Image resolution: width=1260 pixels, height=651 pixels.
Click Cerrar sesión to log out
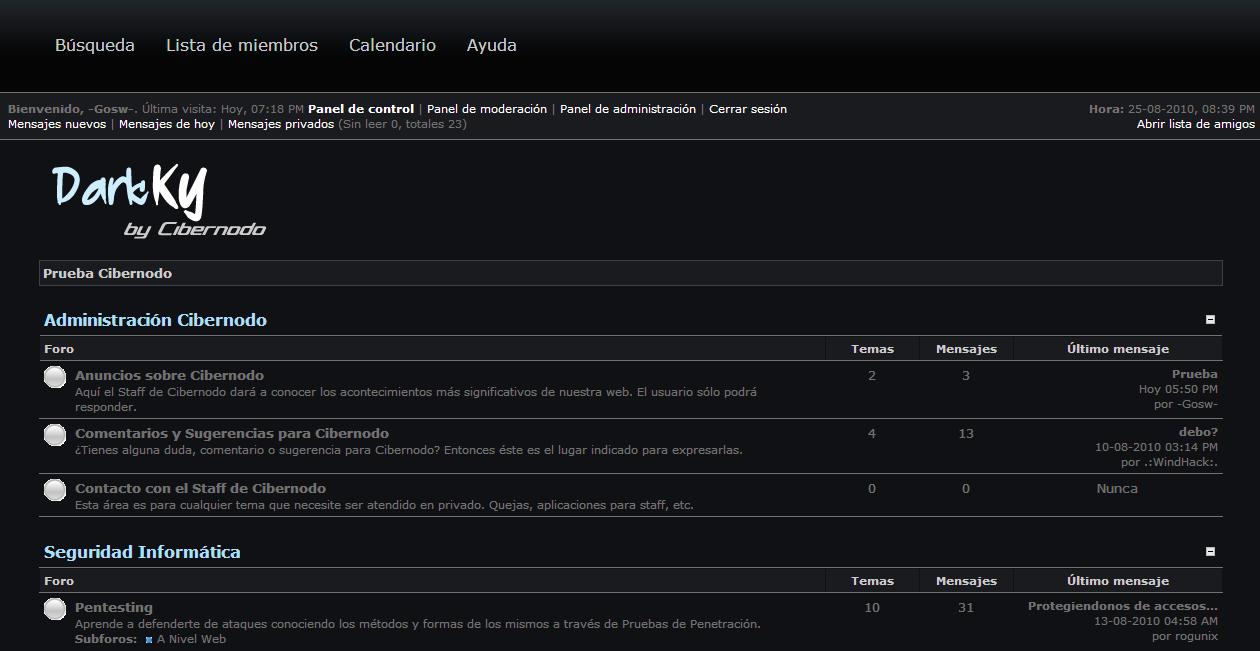(748, 109)
